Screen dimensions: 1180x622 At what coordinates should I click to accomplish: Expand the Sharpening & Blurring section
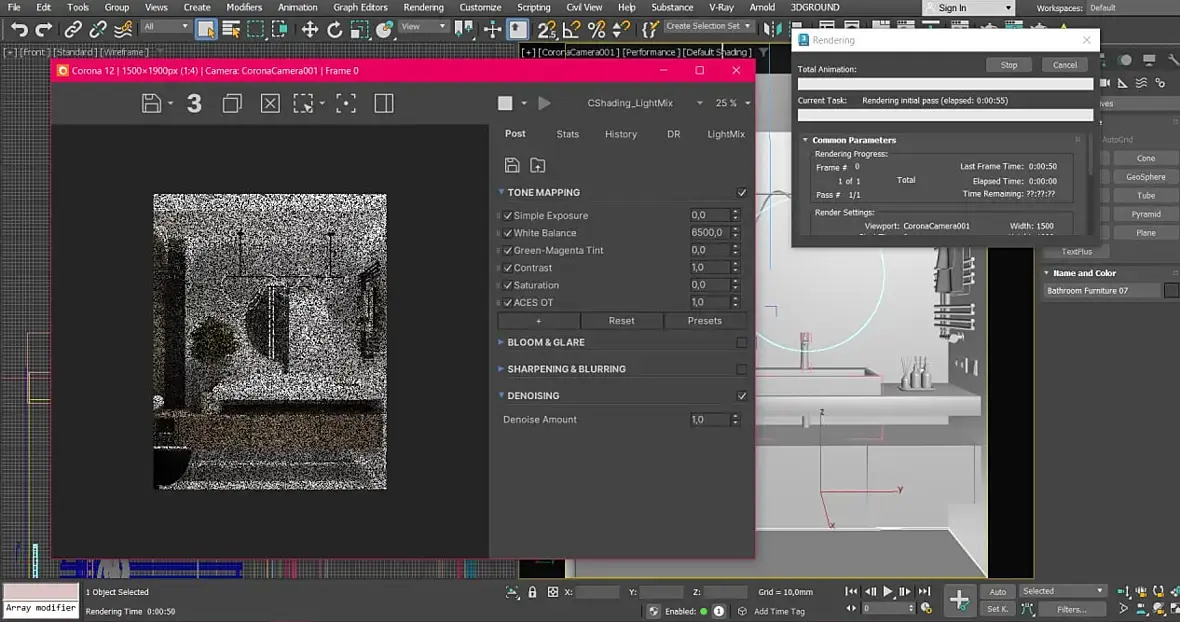click(502, 369)
